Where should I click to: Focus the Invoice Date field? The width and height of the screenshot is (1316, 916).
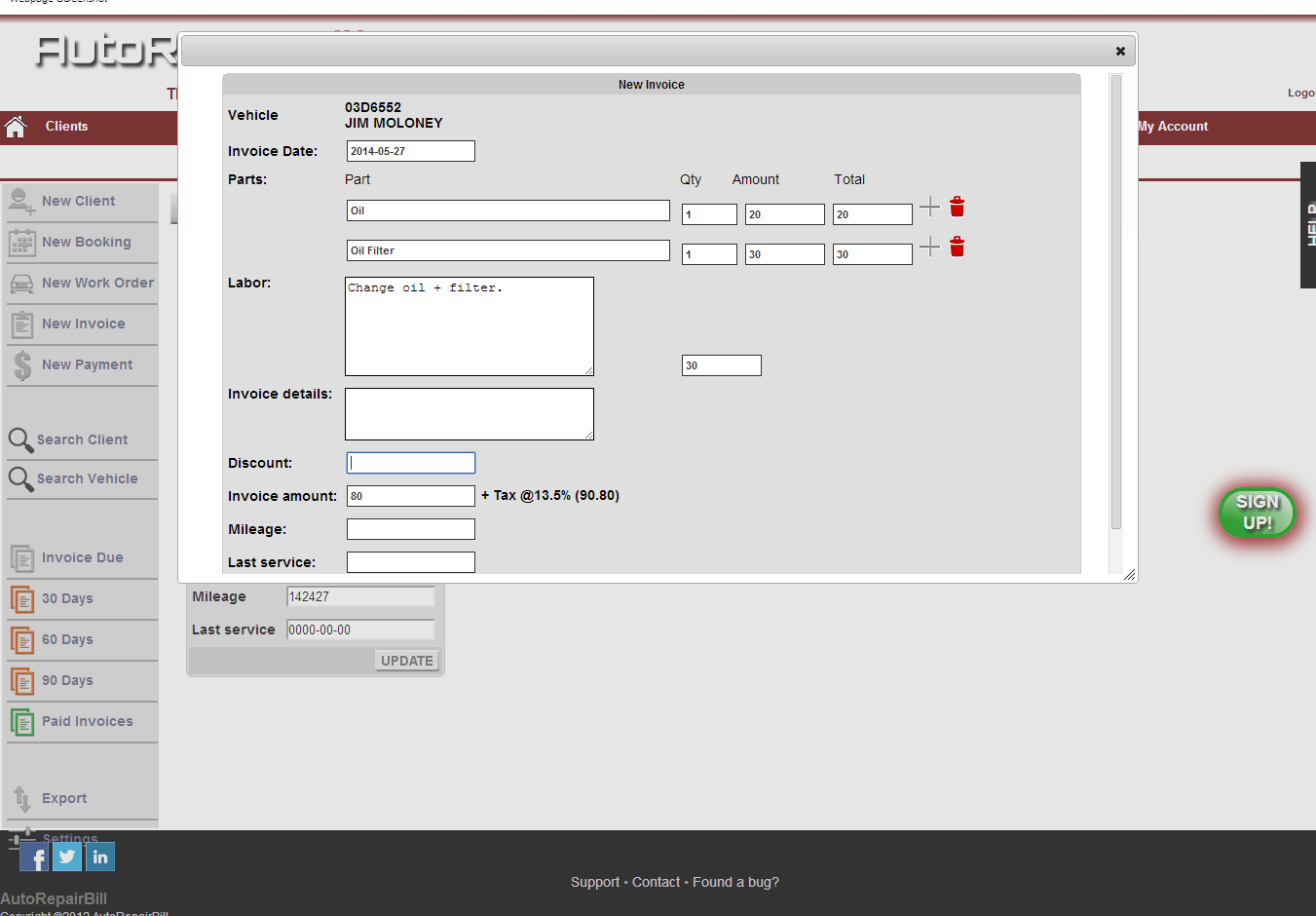pyautogui.click(x=411, y=151)
